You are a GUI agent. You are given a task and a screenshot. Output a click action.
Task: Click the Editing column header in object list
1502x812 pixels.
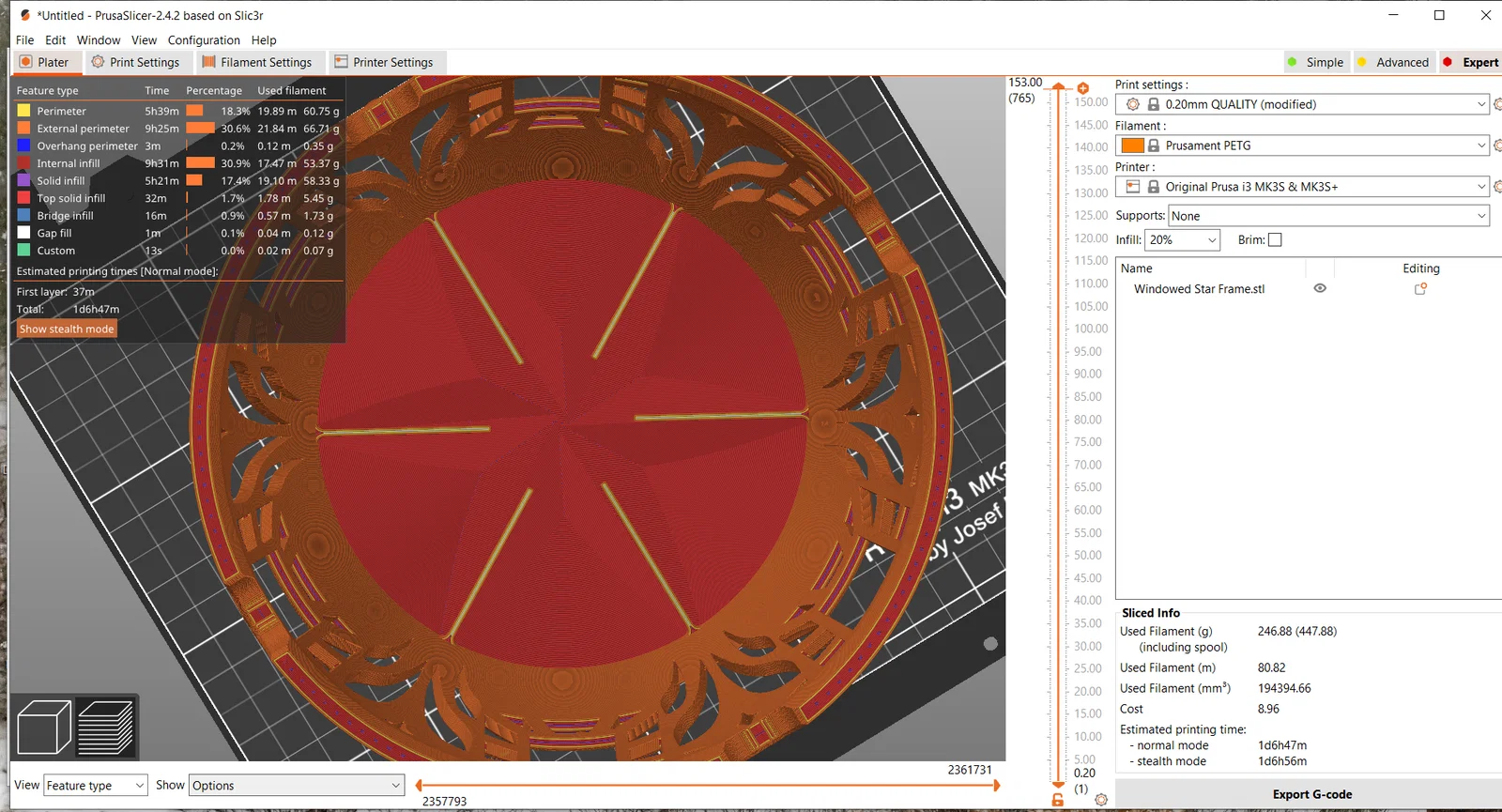1420,268
